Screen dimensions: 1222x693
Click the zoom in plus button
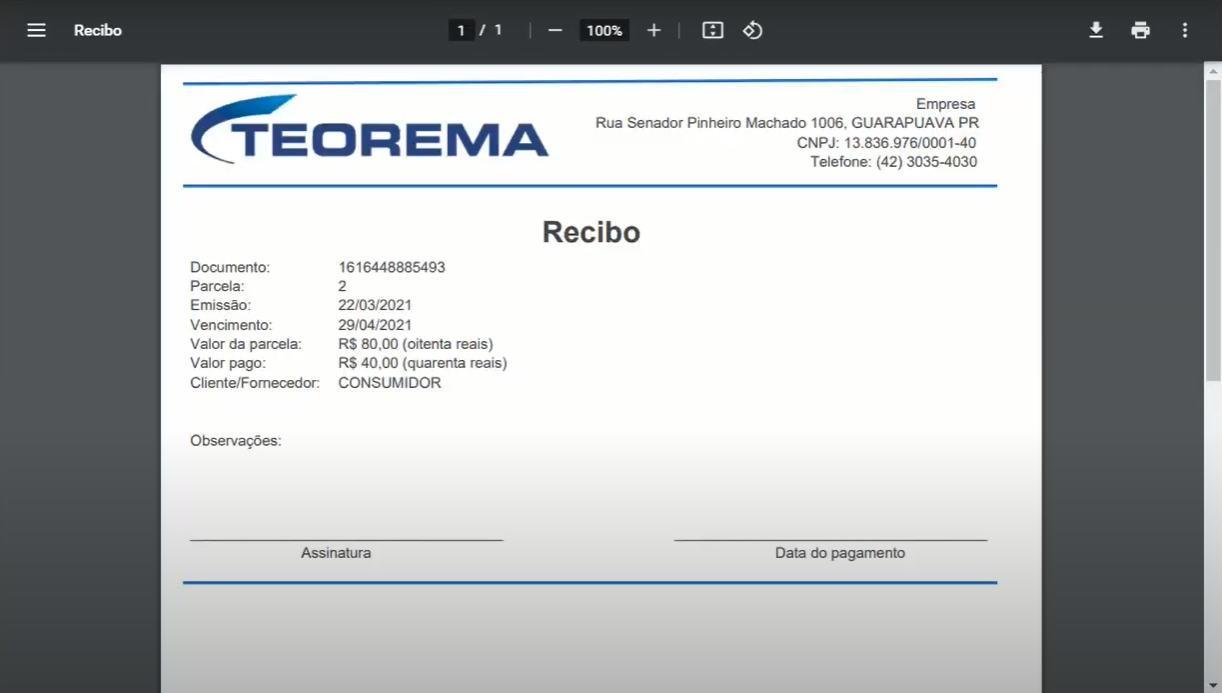point(654,30)
